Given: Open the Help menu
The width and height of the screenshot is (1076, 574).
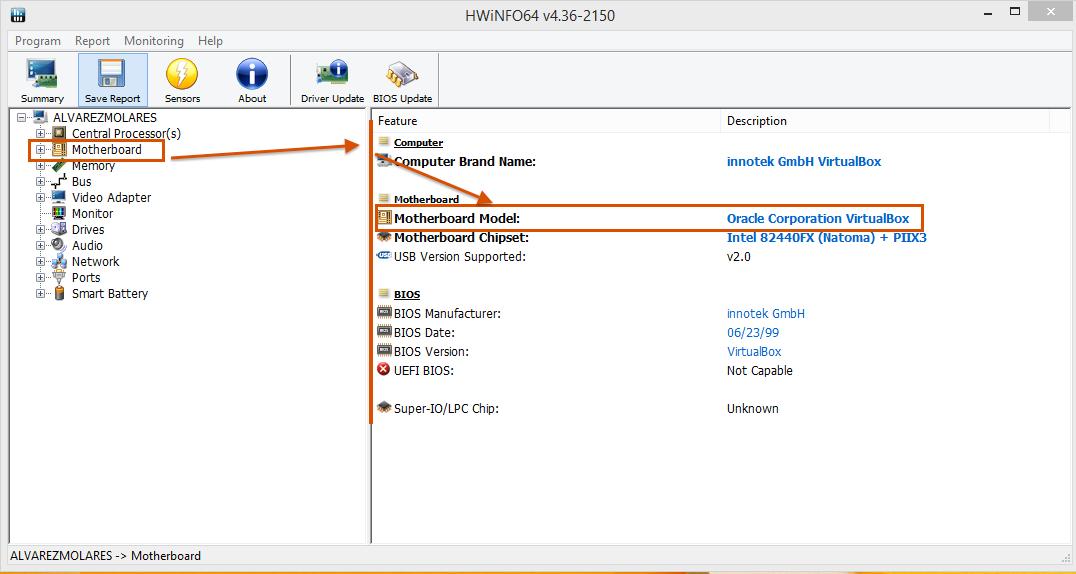Looking at the screenshot, I should [x=210, y=41].
